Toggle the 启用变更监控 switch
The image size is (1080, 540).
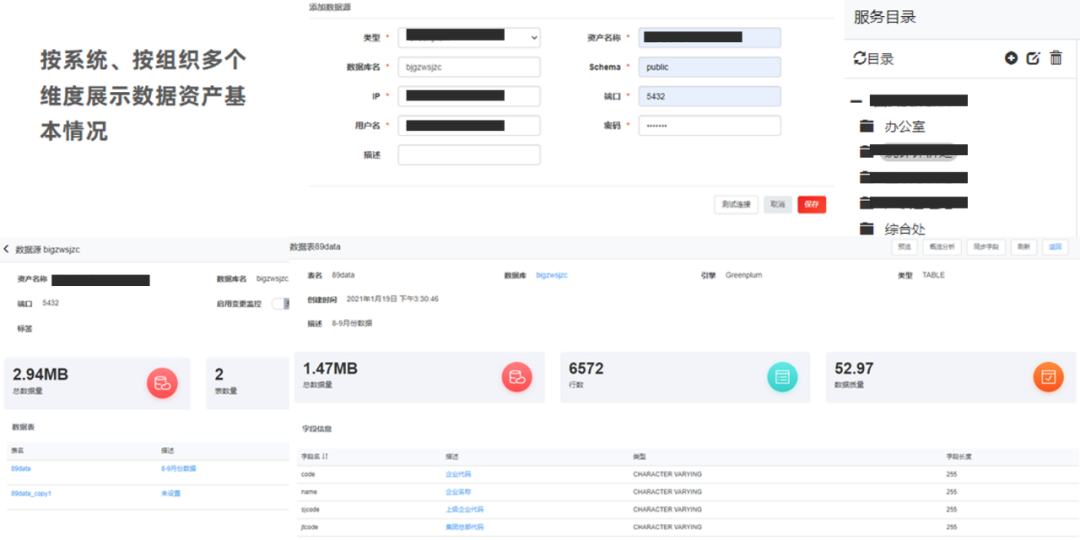tap(281, 304)
